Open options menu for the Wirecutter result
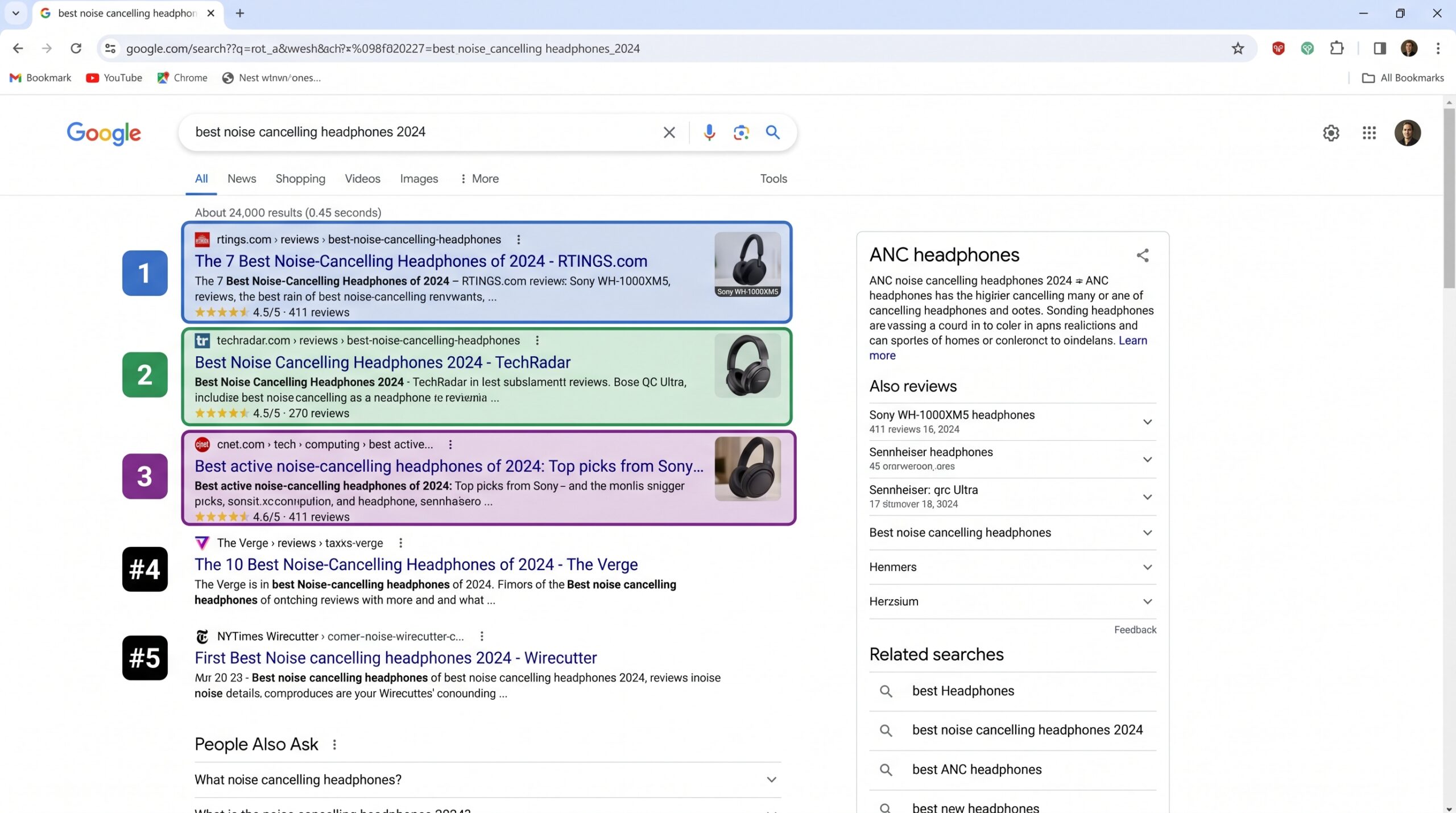Image resolution: width=1456 pixels, height=813 pixels. 481,636
